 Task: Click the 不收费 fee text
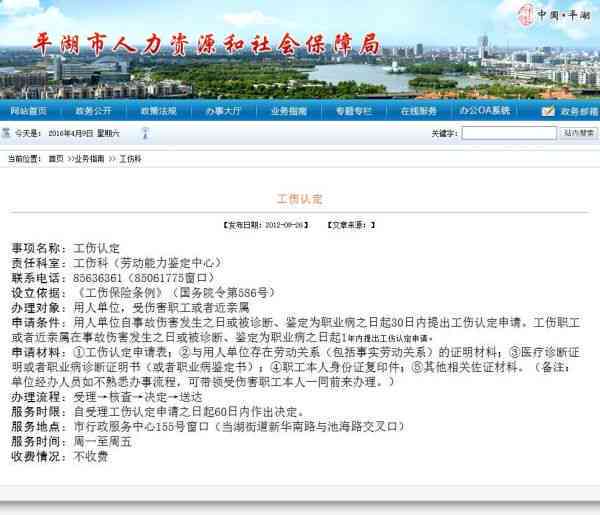[91, 456]
